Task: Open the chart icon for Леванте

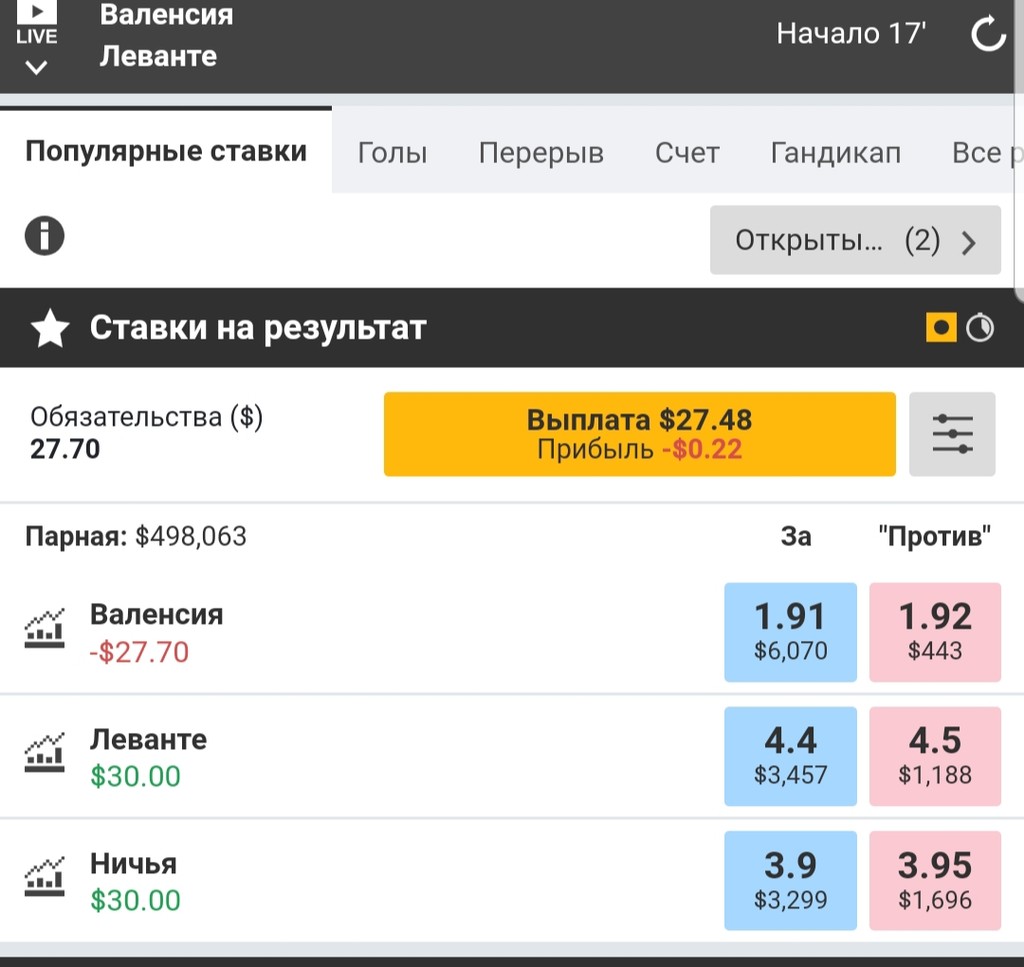Action: [44, 753]
